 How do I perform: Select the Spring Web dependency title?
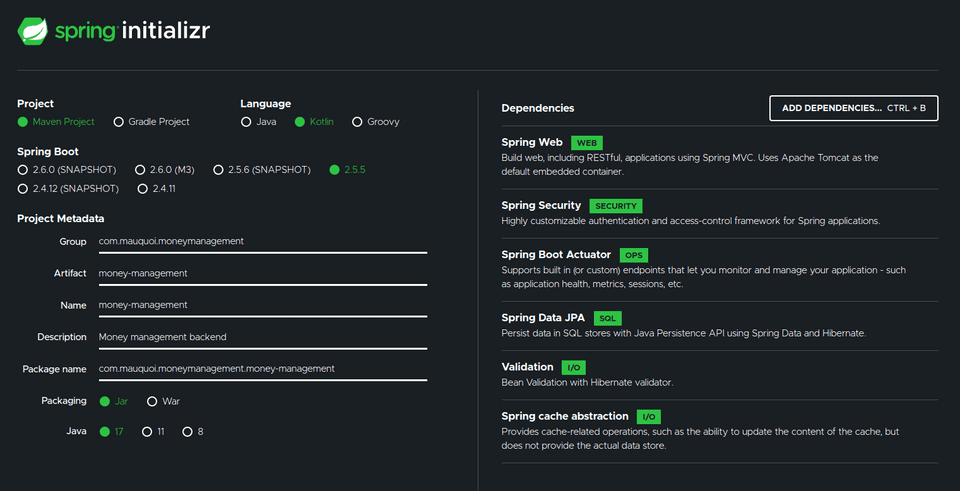pos(531,142)
